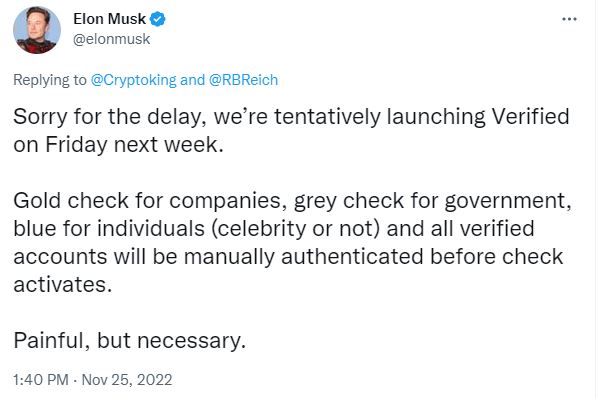Click the 'Replying to' label
The width and height of the screenshot is (603, 399).
[50, 80]
